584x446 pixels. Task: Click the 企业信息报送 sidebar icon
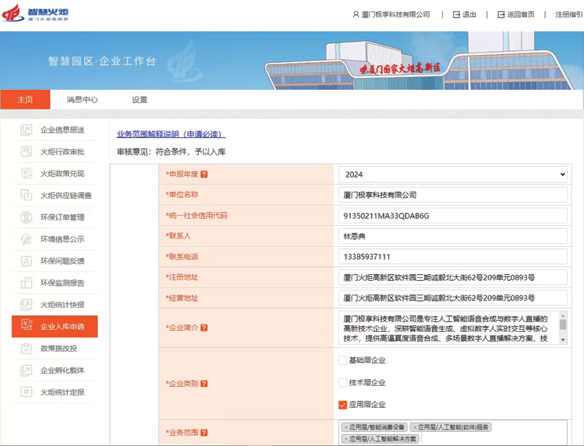click(x=26, y=130)
